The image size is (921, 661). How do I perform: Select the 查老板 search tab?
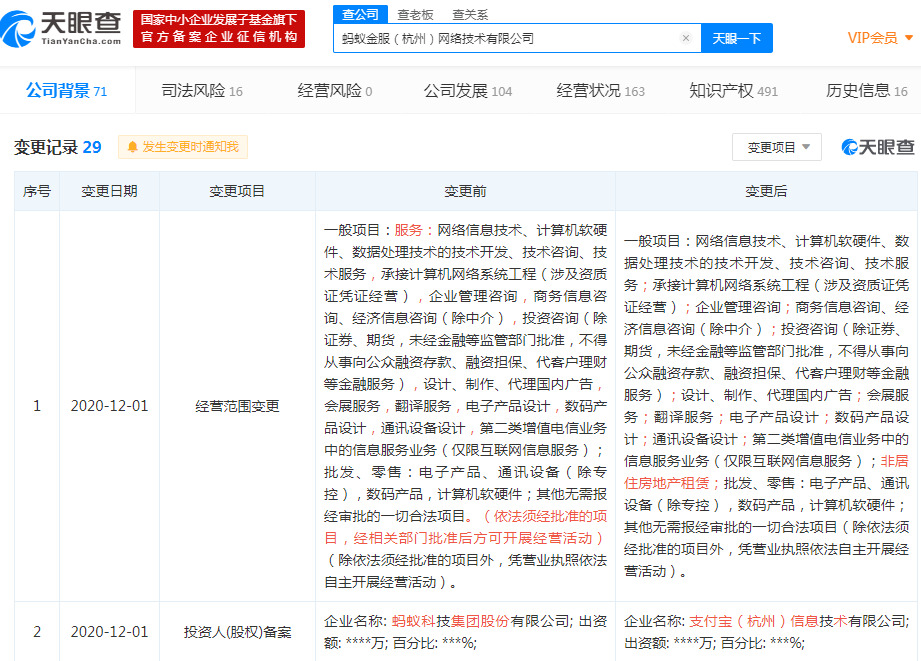[415, 15]
